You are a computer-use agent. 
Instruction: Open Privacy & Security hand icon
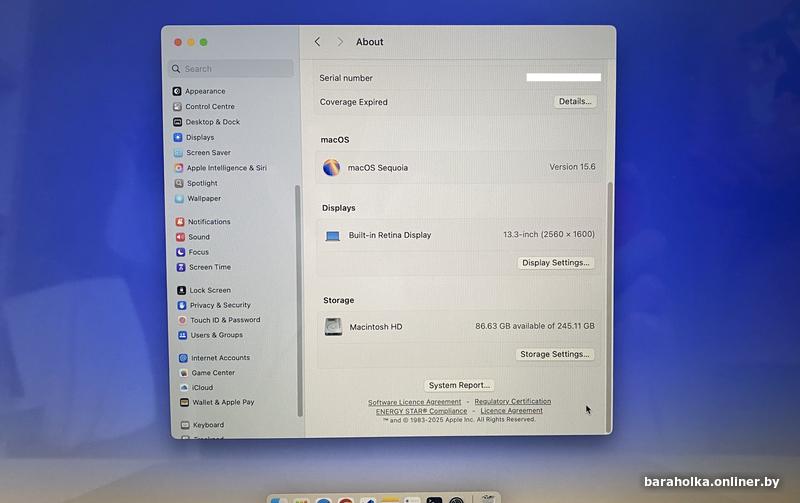coord(182,305)
